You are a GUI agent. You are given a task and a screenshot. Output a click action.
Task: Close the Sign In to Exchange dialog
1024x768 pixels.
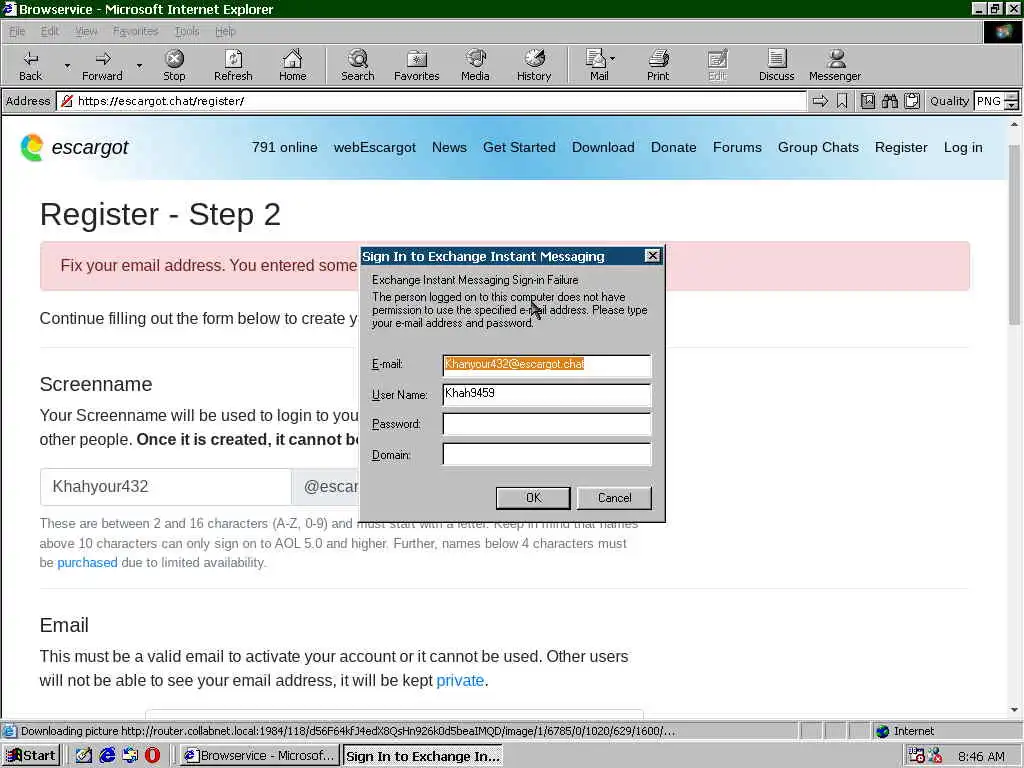tap(652, 256)
